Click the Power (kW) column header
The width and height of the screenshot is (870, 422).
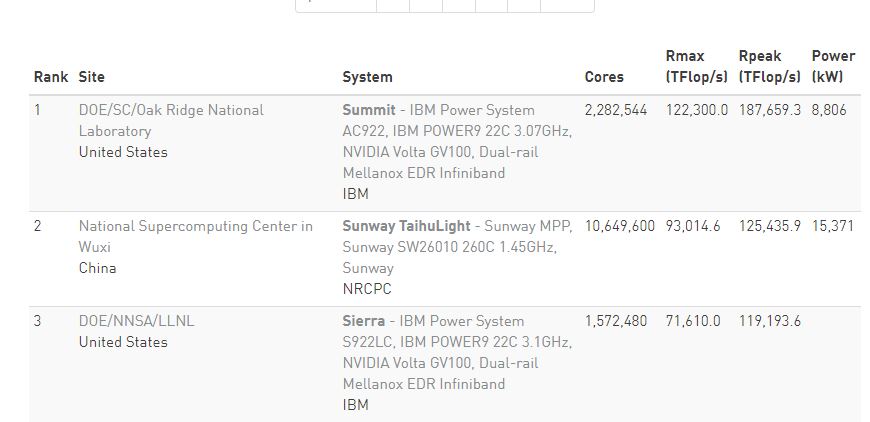pyautogui.click(x=833, y=66)
